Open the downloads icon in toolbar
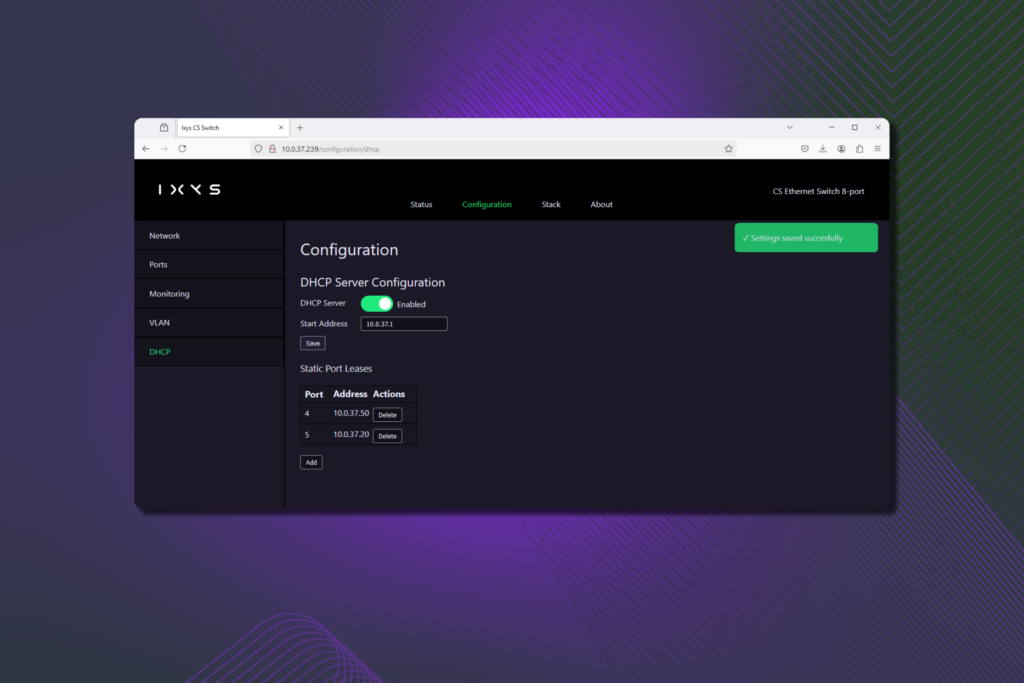Screen dimensions: 1024x683 (823, 149)
